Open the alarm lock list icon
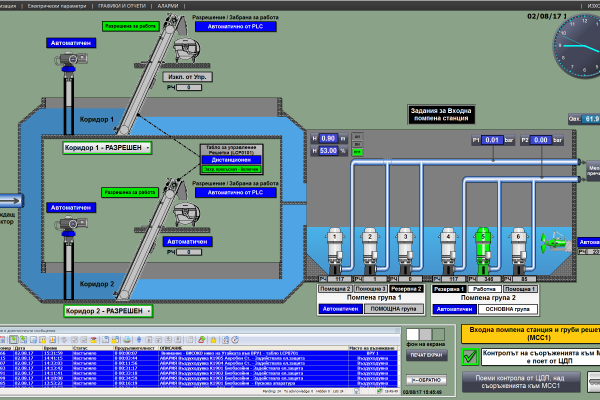The height and width of the screenshot is (400, 600). pos(43,340)
